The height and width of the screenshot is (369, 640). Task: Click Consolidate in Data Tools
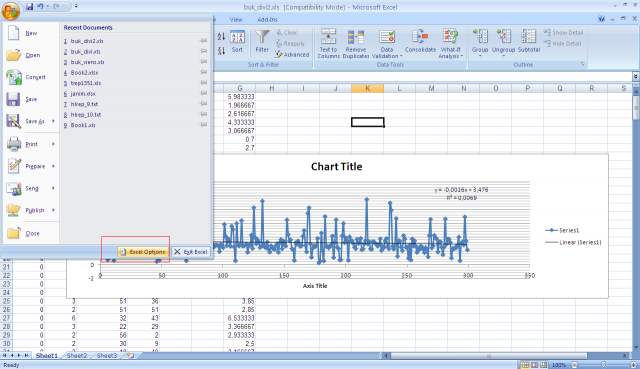coord(420,42)
